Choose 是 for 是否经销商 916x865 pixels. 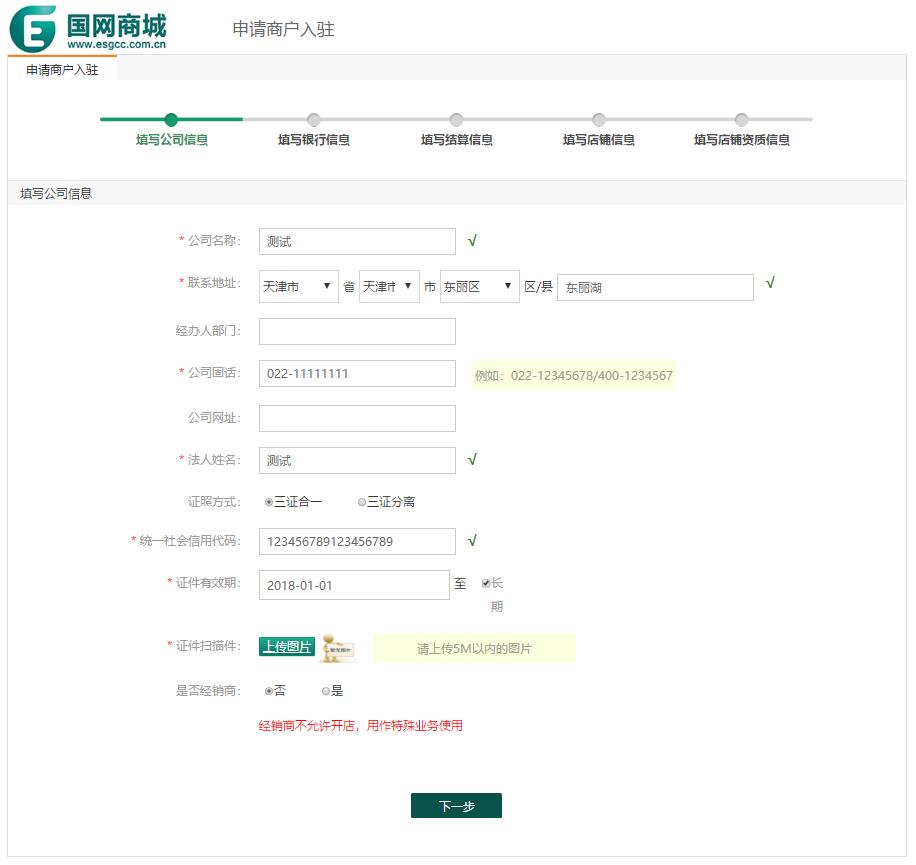[325, 691]
